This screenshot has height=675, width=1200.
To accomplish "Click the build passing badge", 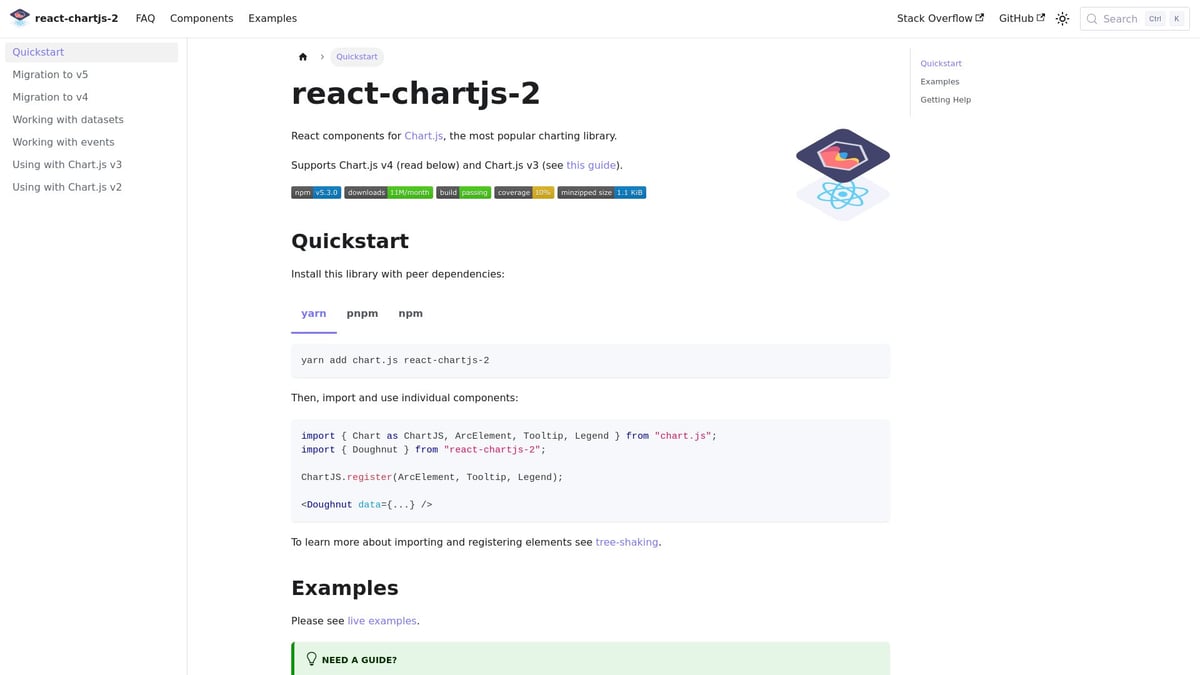I will pos(463,192).
